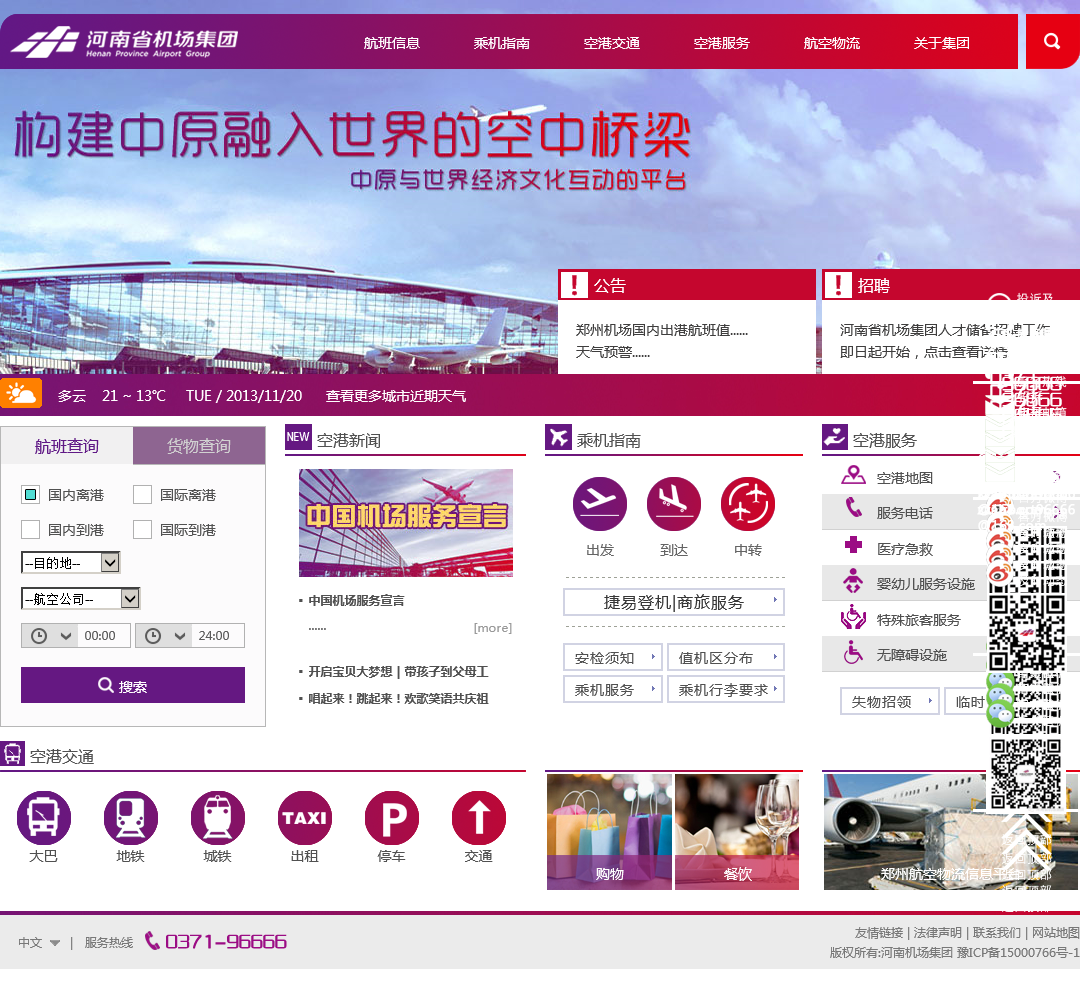Click the search magnifier icon in header
This screenshot has height=982, width=1080.
[x=1051, y=41]
